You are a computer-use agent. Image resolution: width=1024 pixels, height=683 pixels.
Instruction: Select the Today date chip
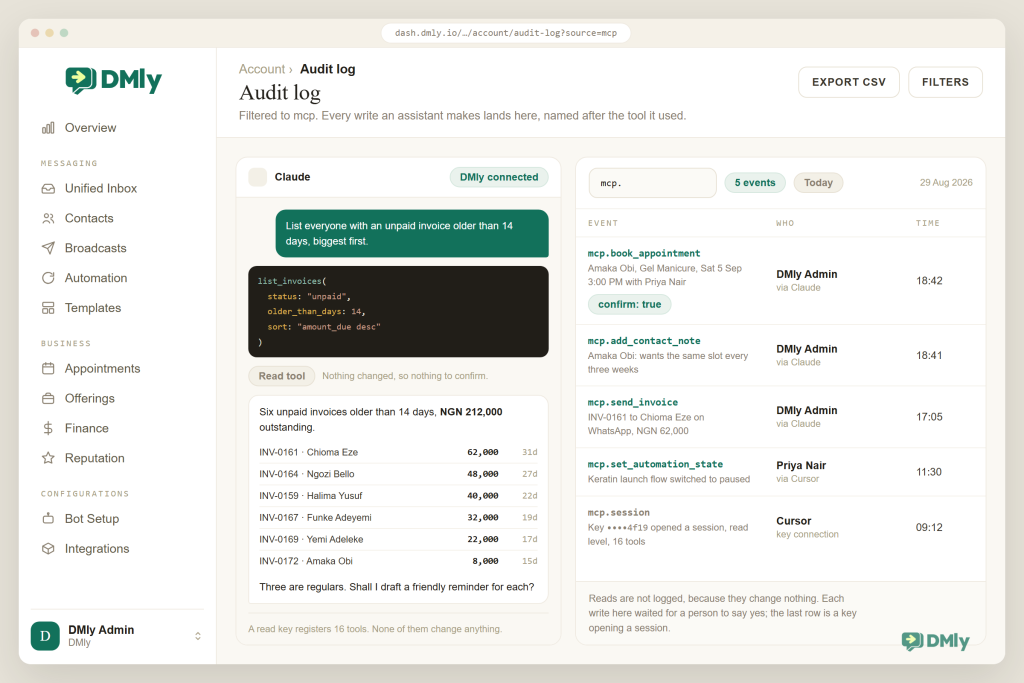coord(818,183)
